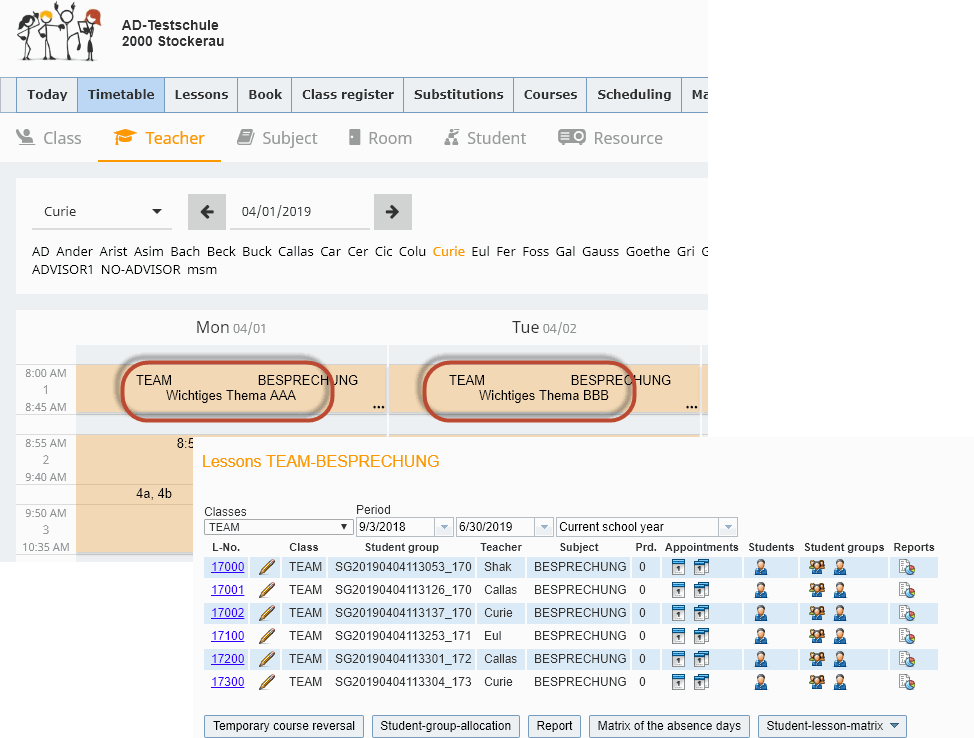
Task: Open the 6/30/2019 end date picker
Action: coord(544,527)
